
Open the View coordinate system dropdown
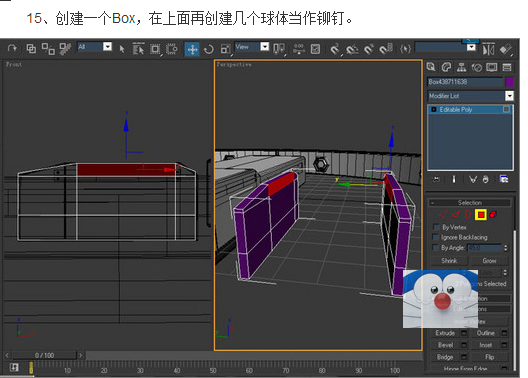click(252, 47)
